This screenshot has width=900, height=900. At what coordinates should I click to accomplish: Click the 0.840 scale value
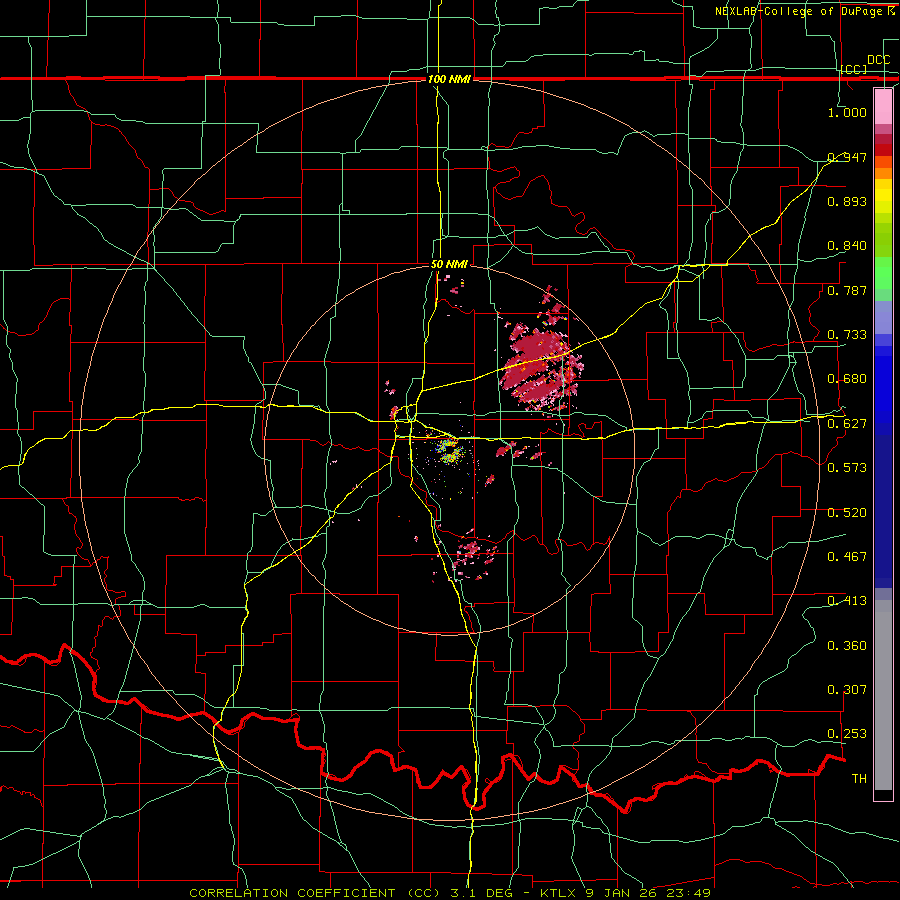click(x=847, y=246)
